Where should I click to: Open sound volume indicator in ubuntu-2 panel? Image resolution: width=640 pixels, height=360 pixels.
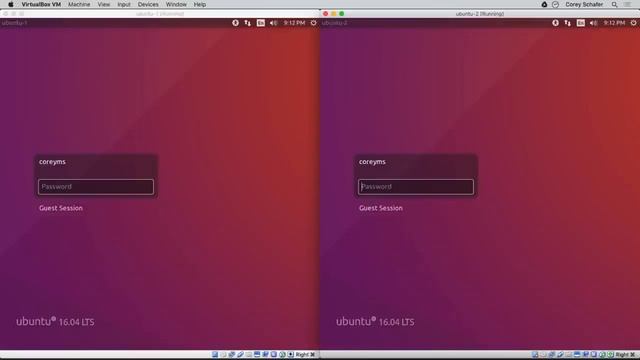[593, 23]
